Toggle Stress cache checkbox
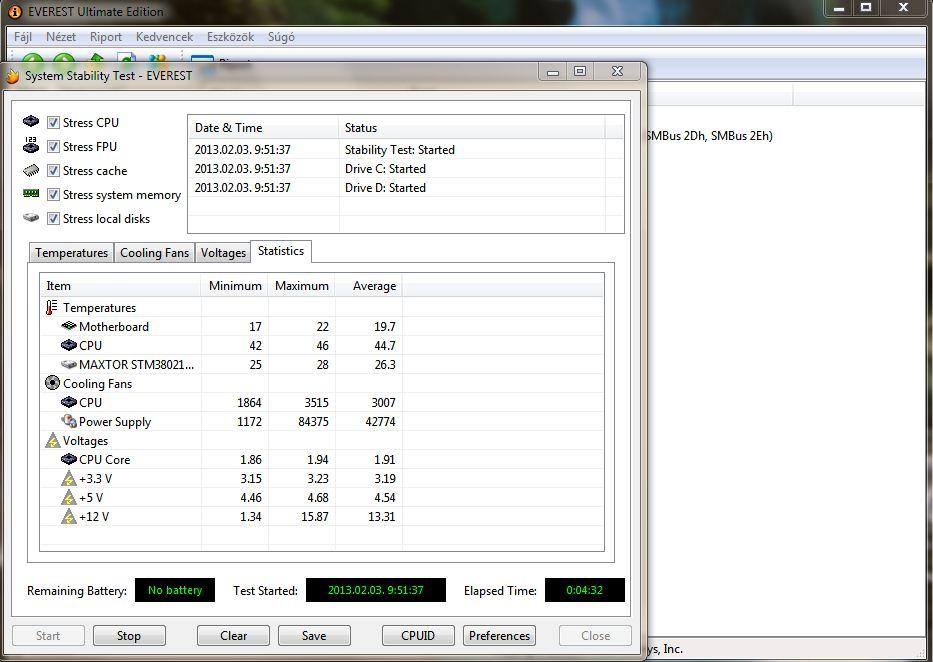Screen dimensions: 933x662 [54, 171]
